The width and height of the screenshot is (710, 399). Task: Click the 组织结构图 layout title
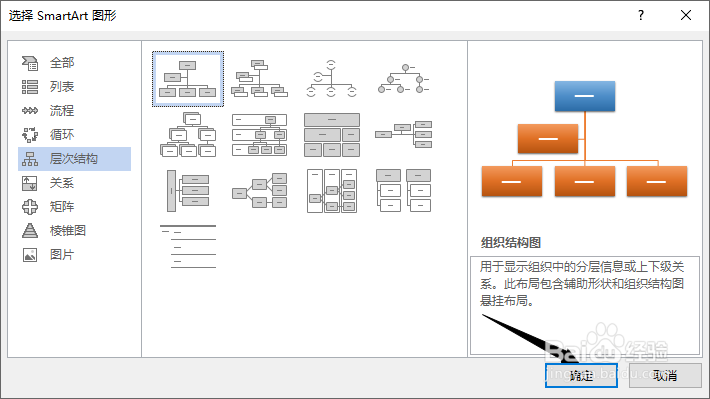[x=511, y=243]
